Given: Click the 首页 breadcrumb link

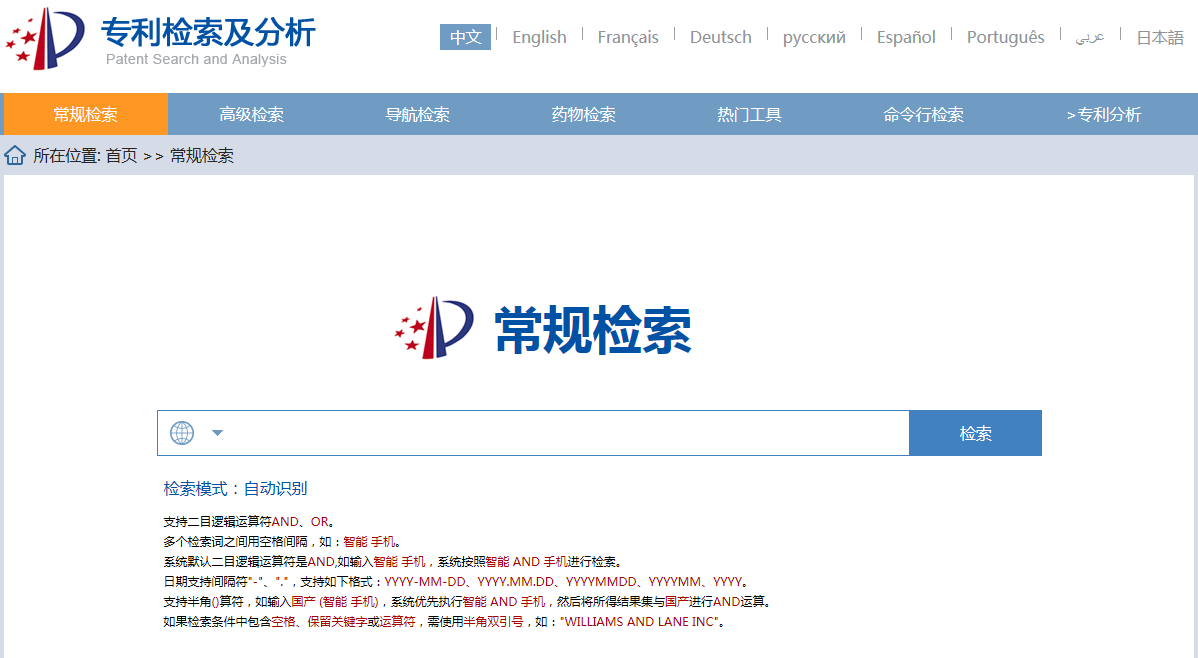Looking at the screenshot, I should click(x=121, y=156).
